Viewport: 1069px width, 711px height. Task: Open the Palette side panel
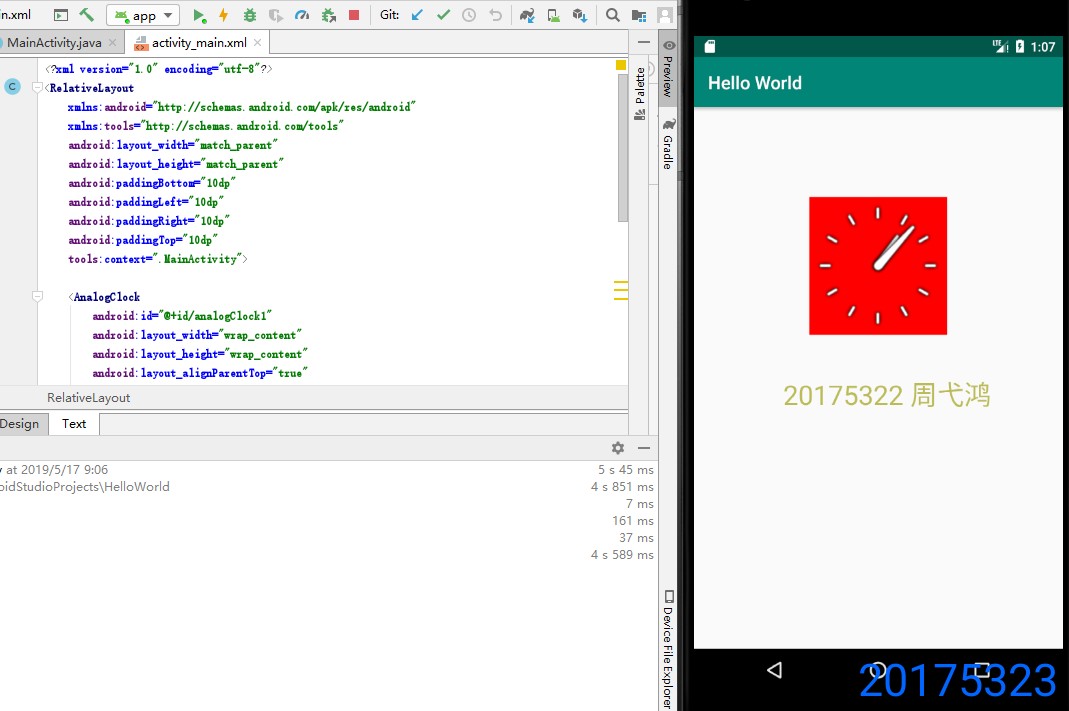639,93
